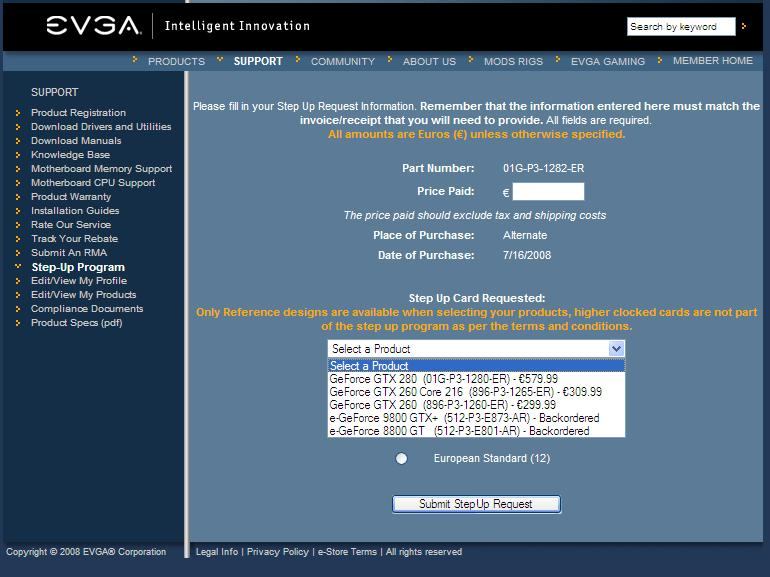Click the Price Paid input field
Screen dimensions: 770x577
click(548, 191)
